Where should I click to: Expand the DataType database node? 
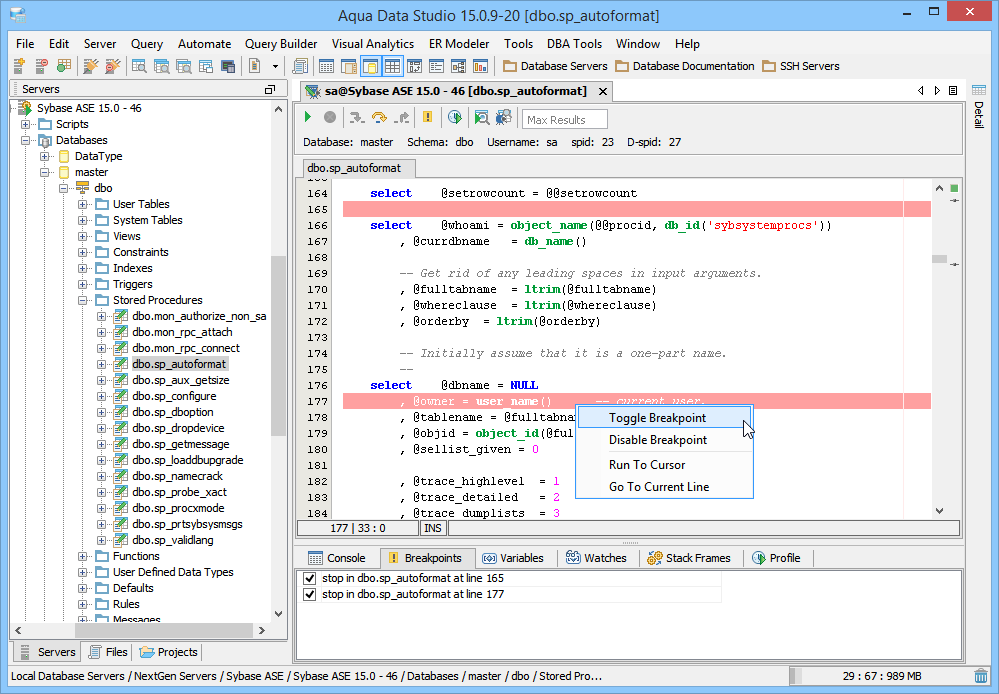46,156
